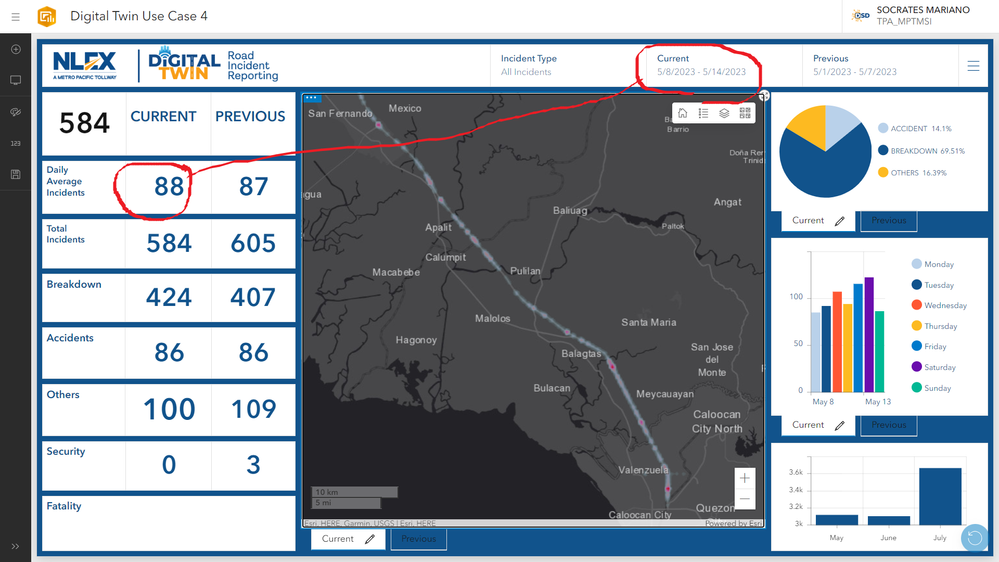Switch map to Previous tab
Image resolution: width=999 pixels, height=562 pixels.
coord(419,539)
